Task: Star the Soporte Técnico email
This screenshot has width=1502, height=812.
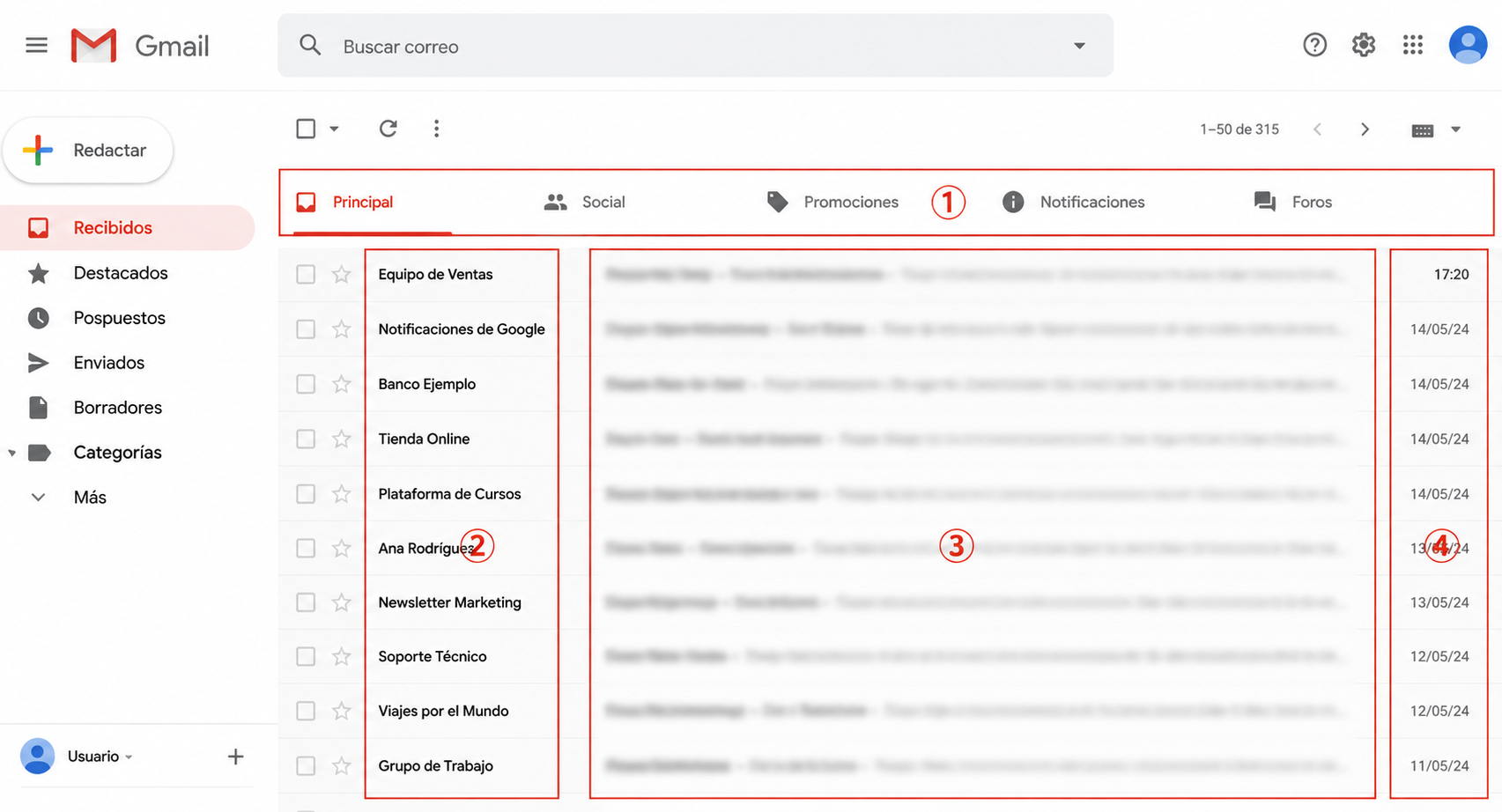Action: point(341,657)
